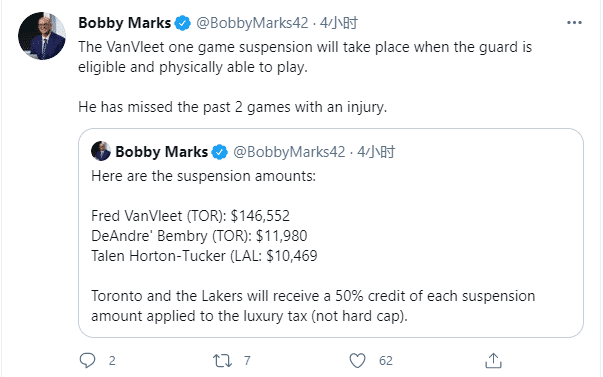The width and height of the screenshot is (603, 377).
Task: Open the Bobby Marks display name at top
Action: click(x=125, y=23)
